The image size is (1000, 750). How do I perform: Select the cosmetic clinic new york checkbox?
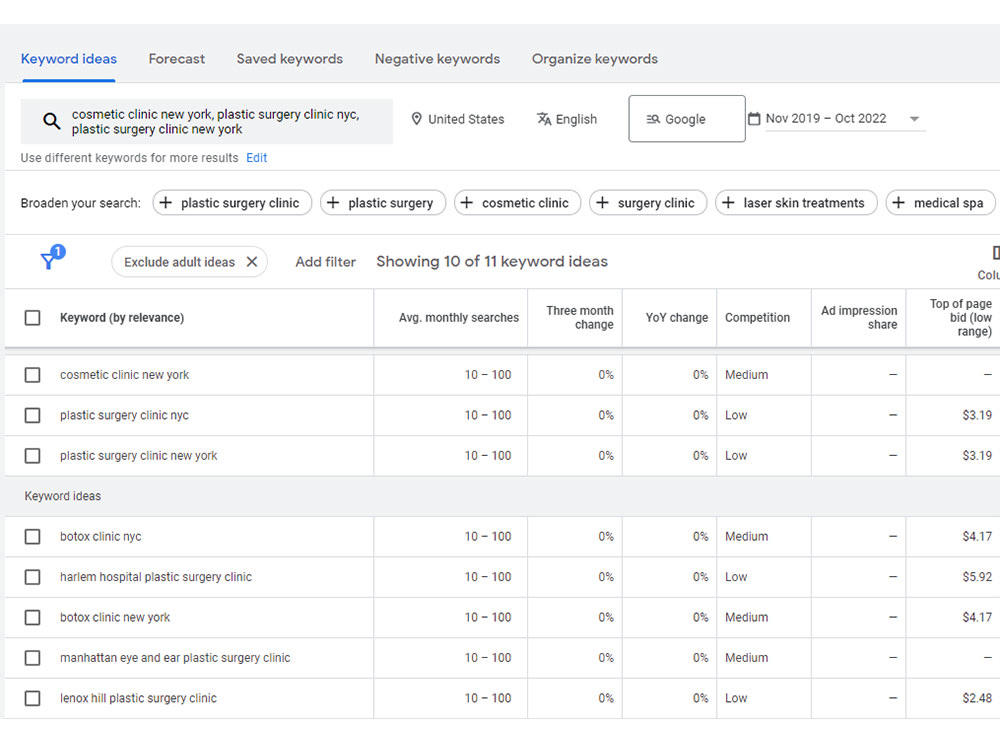point(33,375)
